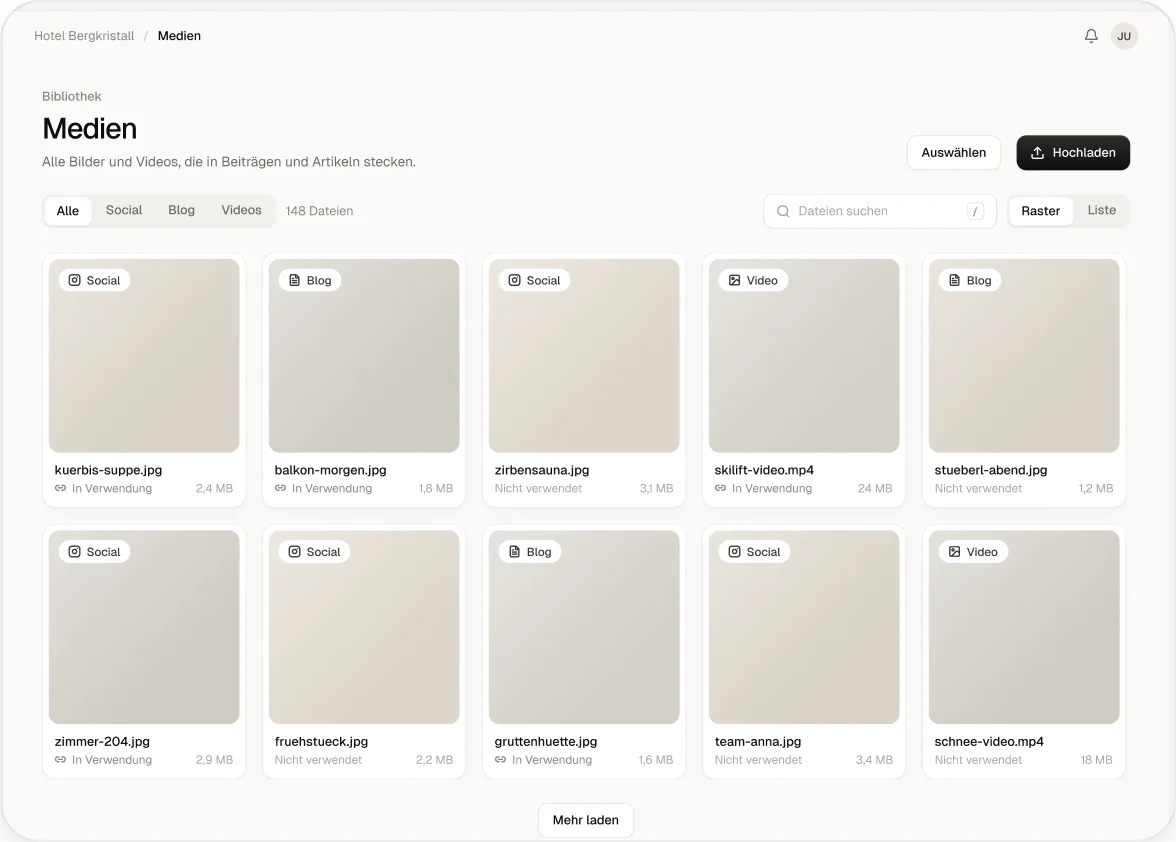The height and width of the screenshot is (842, 1176).
Task: Open the team-anna.jpg thumbnail
Action: [804, 627]
